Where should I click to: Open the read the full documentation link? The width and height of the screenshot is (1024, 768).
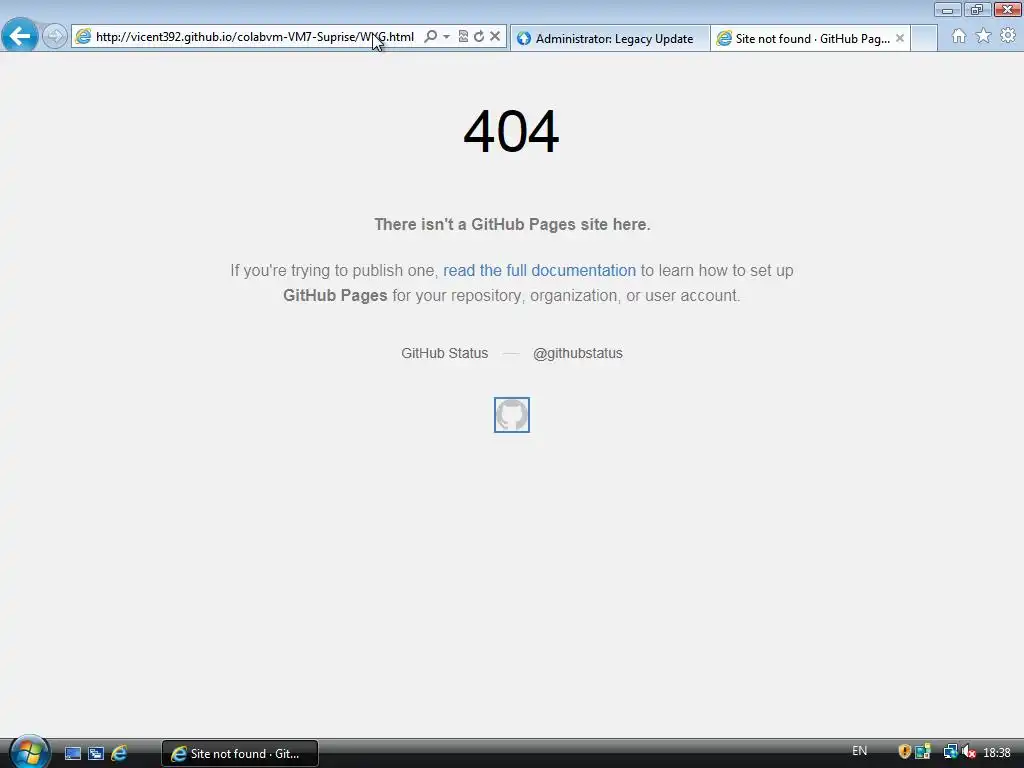(539, 270)
